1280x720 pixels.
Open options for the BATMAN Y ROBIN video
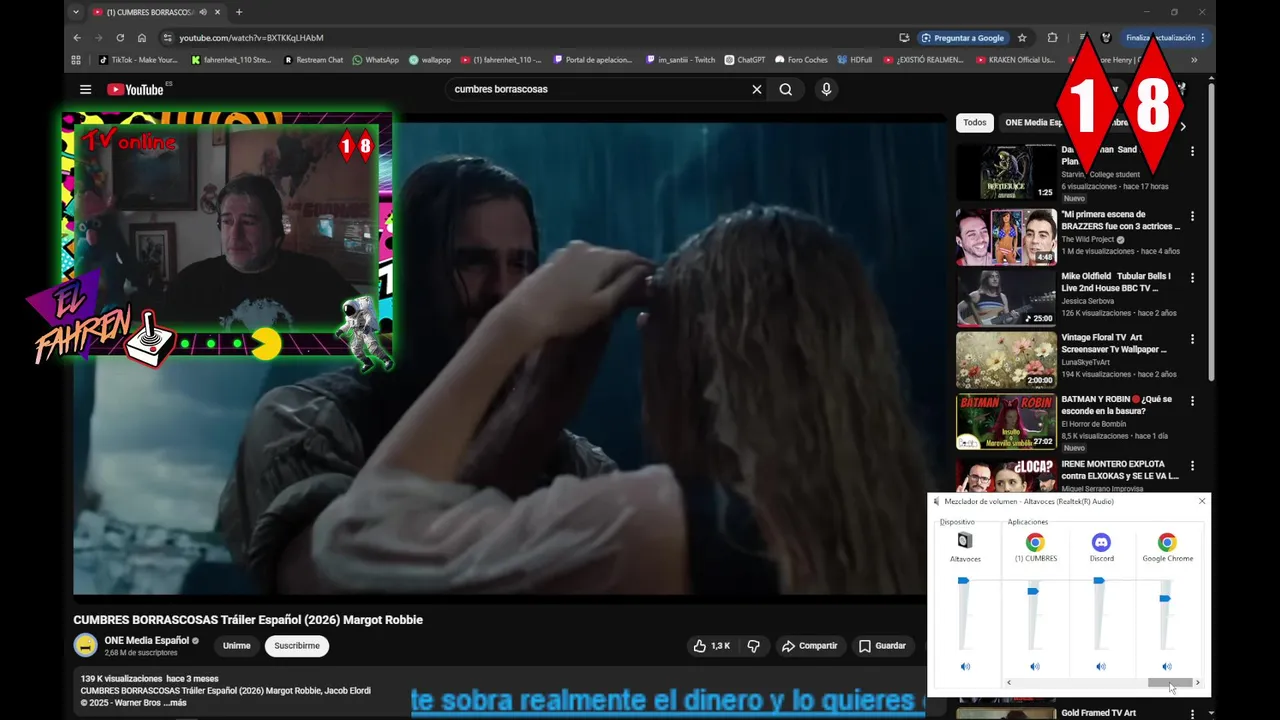coord(1192,401)
